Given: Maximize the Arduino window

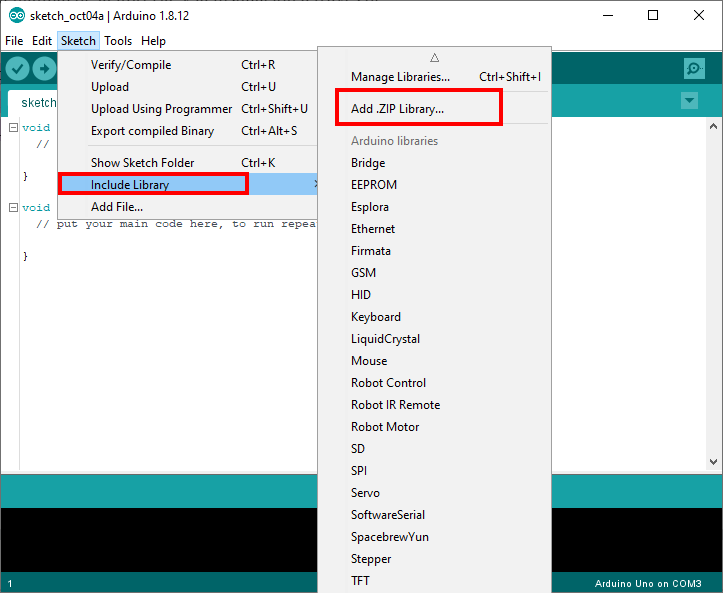Looking at the screenshot, I should 653,16.
